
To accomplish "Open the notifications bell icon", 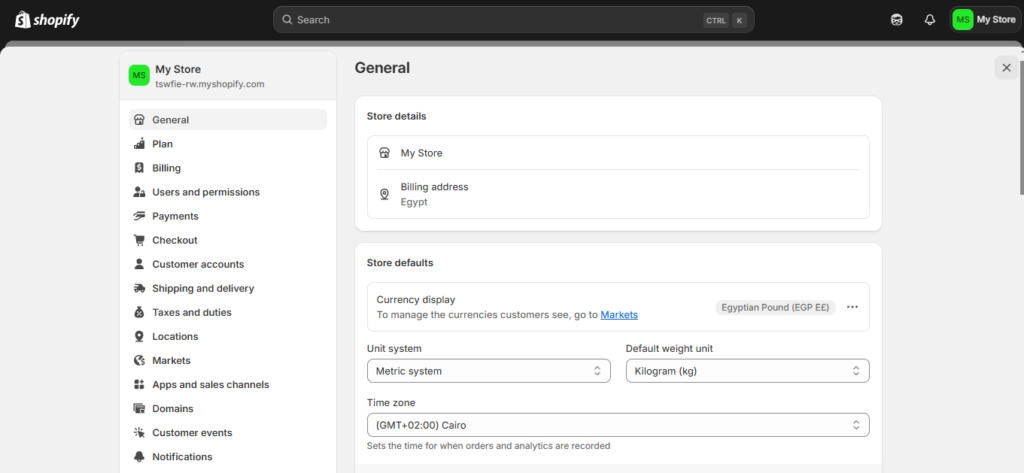I will pyautogui.click(x=930, y=20).
